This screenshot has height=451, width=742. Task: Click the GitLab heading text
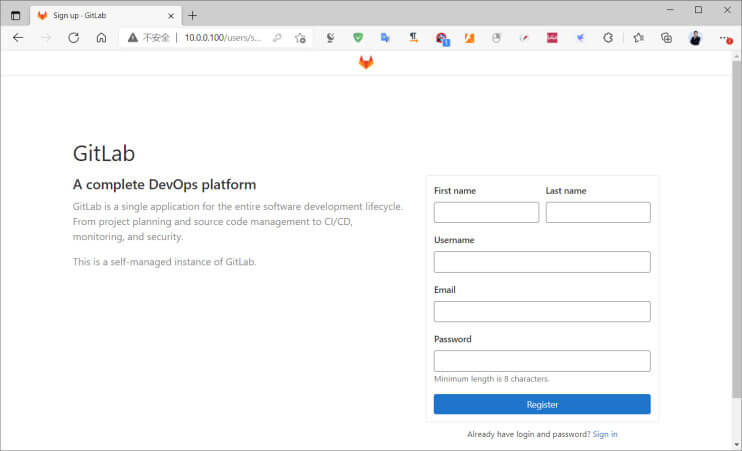pyautogui.click(x=104, y=153)
